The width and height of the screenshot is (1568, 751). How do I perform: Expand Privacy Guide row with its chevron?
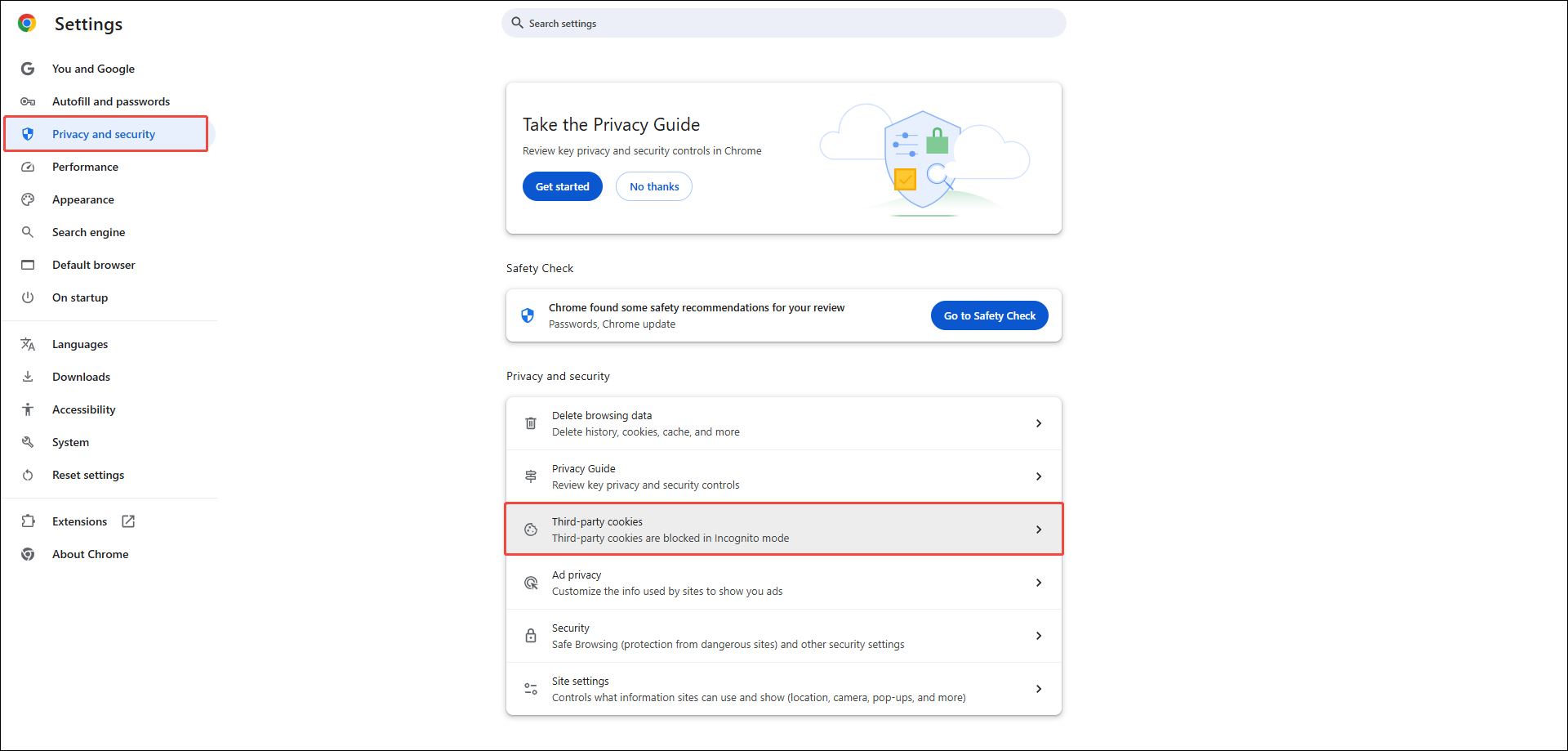1038,476
